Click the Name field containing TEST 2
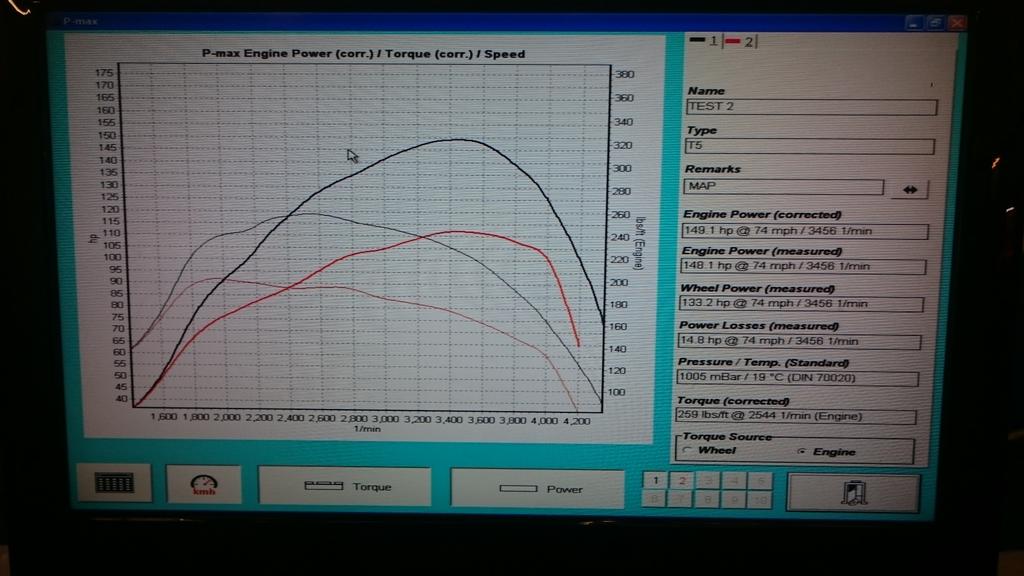This screenshot has height=576, width=1024. (x=811, y=106)
